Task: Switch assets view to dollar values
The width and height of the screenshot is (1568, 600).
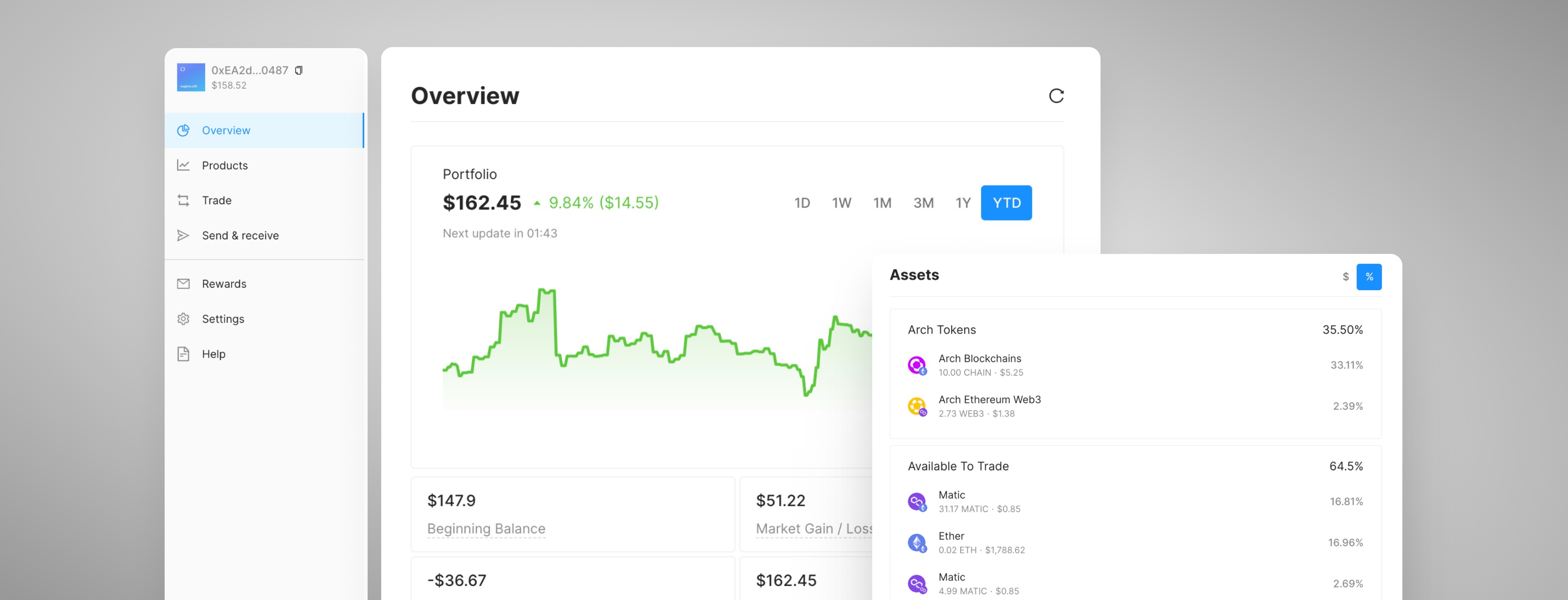Action: [1345, 277]
